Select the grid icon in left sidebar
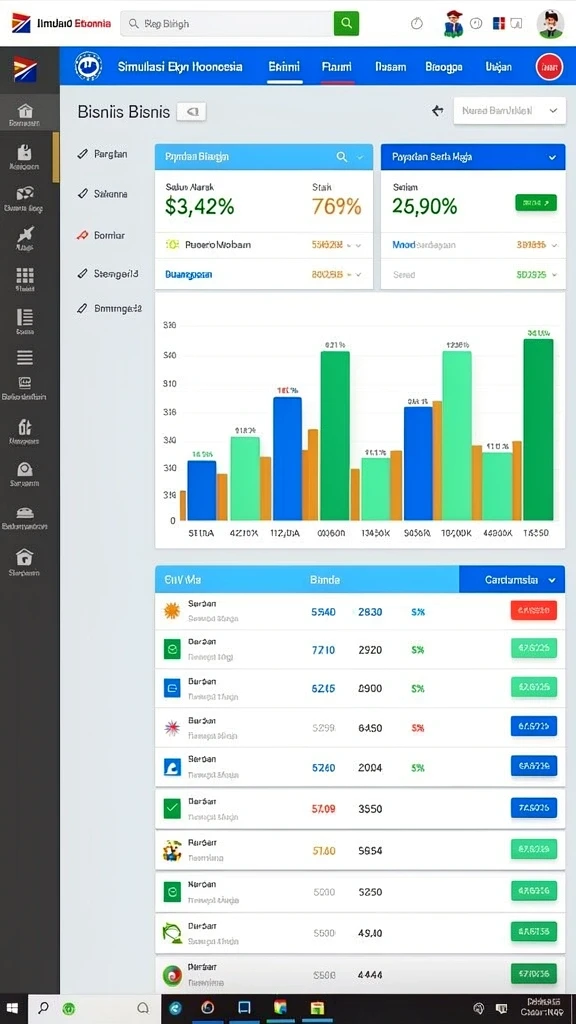The height and width of the screenshot is (1024, 576). 25,275
